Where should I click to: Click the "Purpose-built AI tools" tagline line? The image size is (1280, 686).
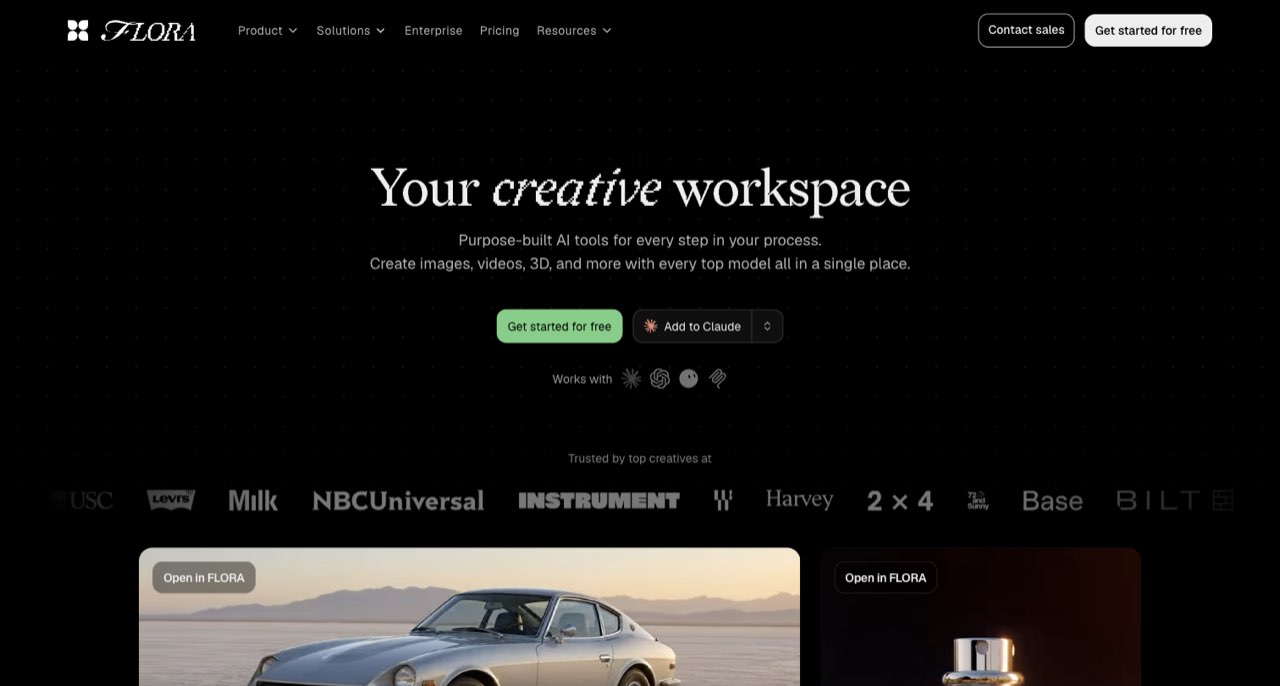[x=640, y=240]
